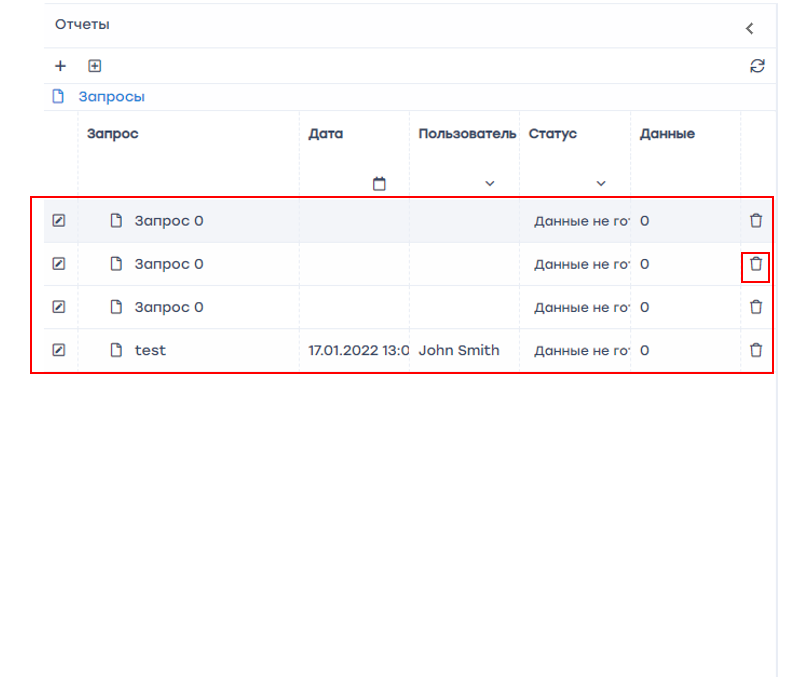Edit the test query entry
785x677 pixels.
click(59, 350)
